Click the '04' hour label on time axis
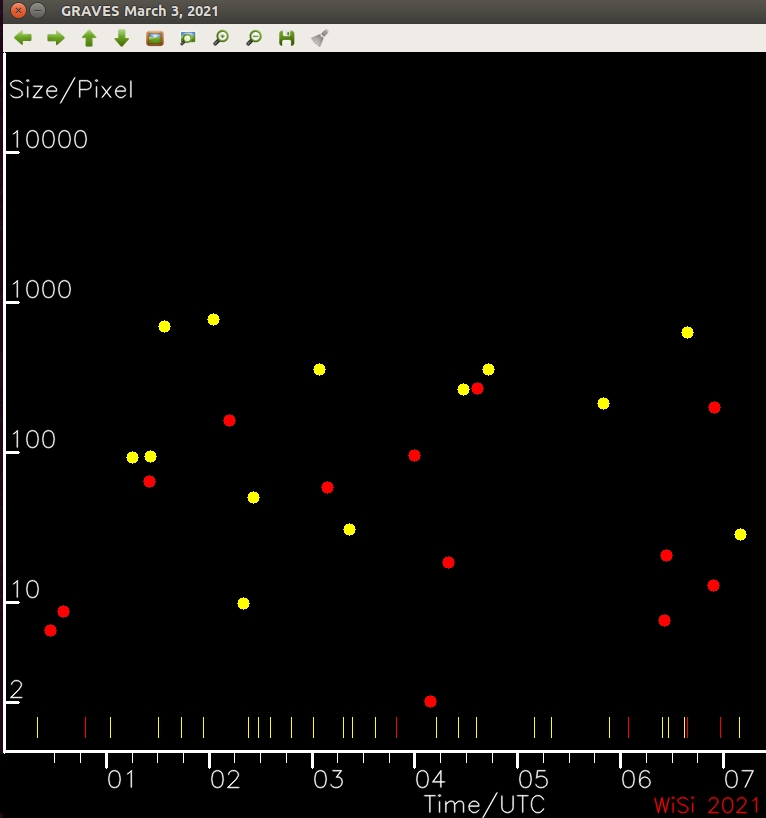766x818 pixels. [430, 780]
